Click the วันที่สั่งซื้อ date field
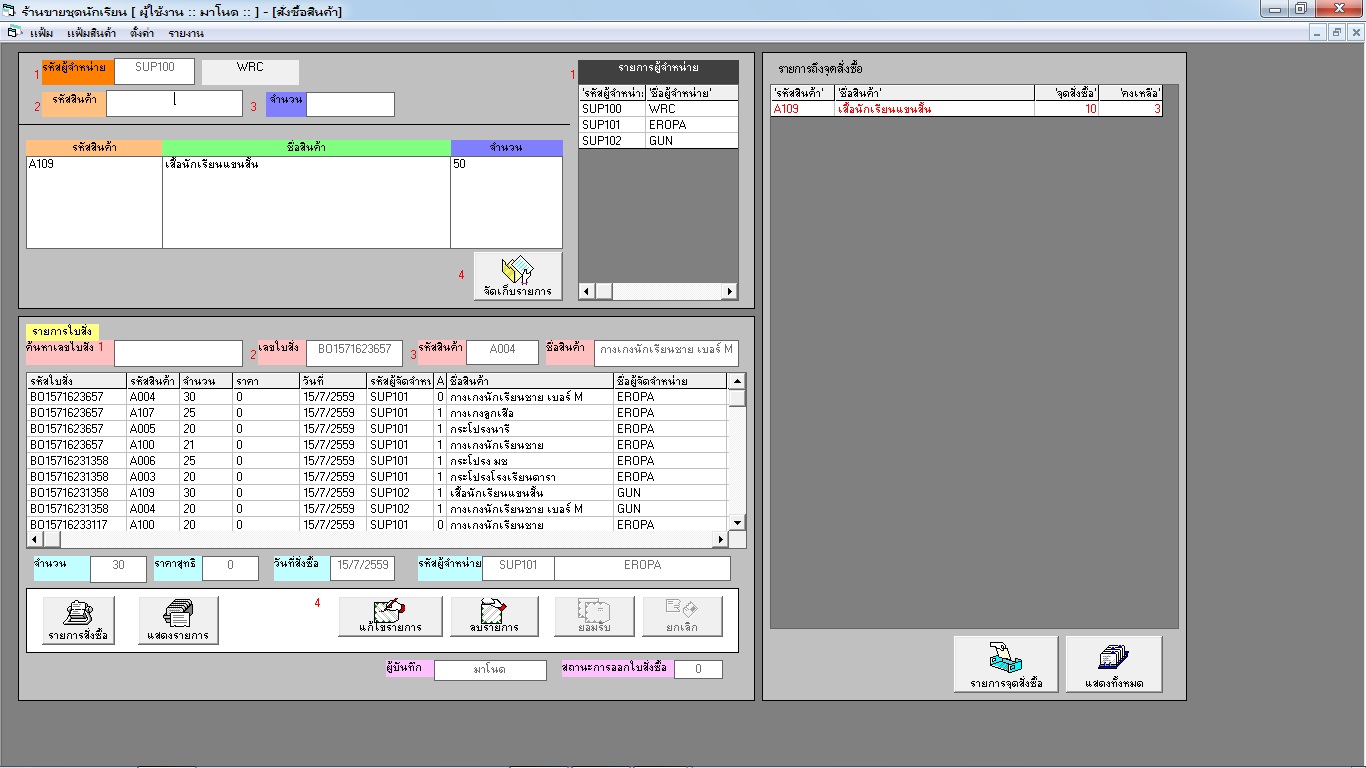 [x=362, y=568]
